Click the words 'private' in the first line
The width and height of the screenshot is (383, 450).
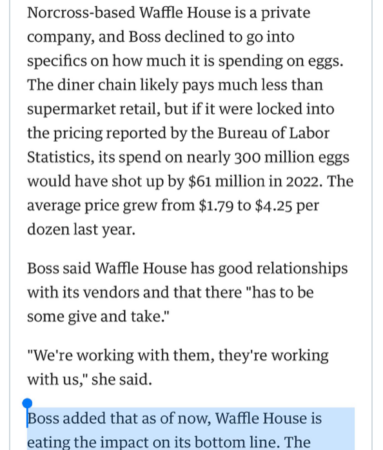click(x=285, y=13)
